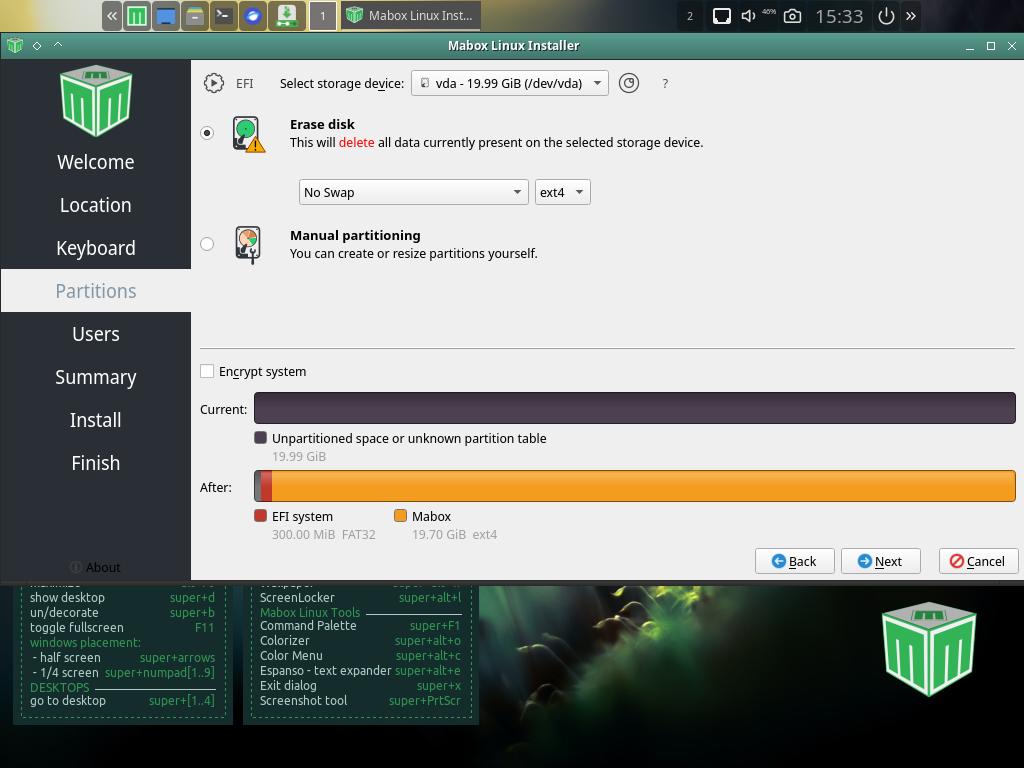
Task: Click the Mabox Linux Installer taskbar entry
Action: click(410, 16)
